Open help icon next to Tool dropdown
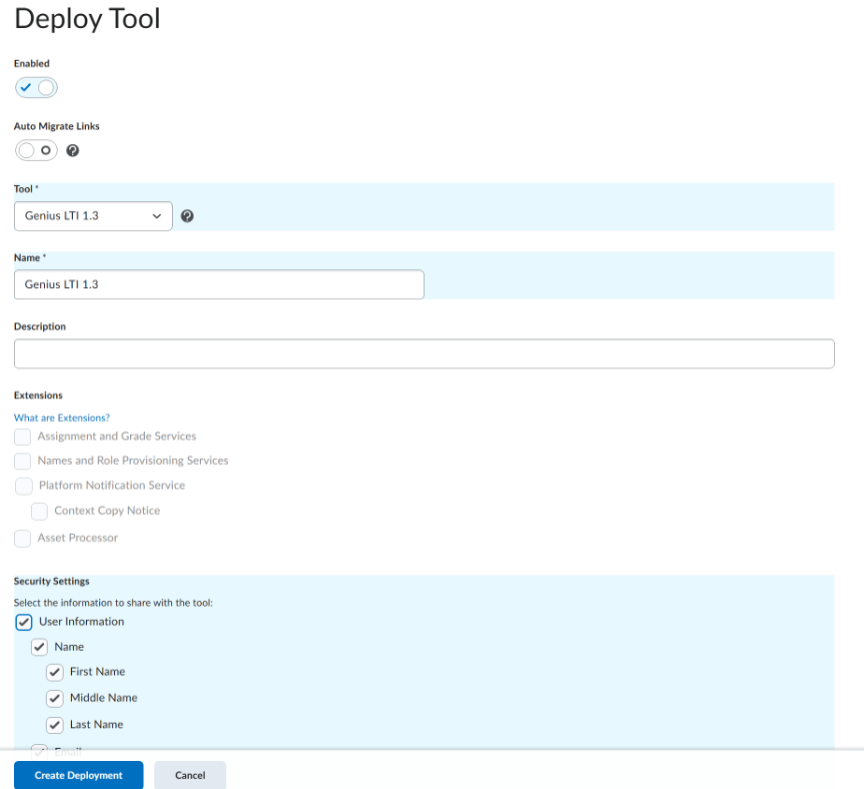 click(187, 216)
